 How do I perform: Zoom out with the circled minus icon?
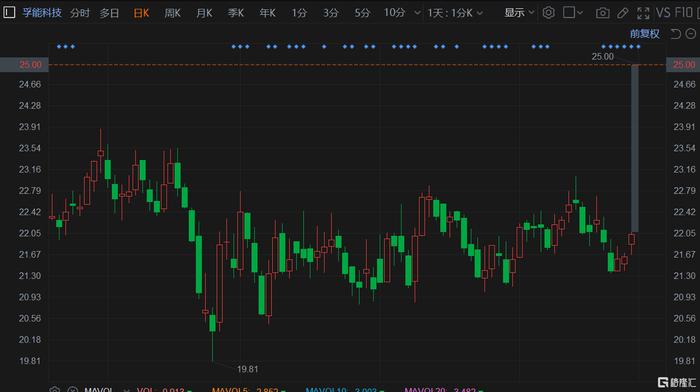point(691,33)
